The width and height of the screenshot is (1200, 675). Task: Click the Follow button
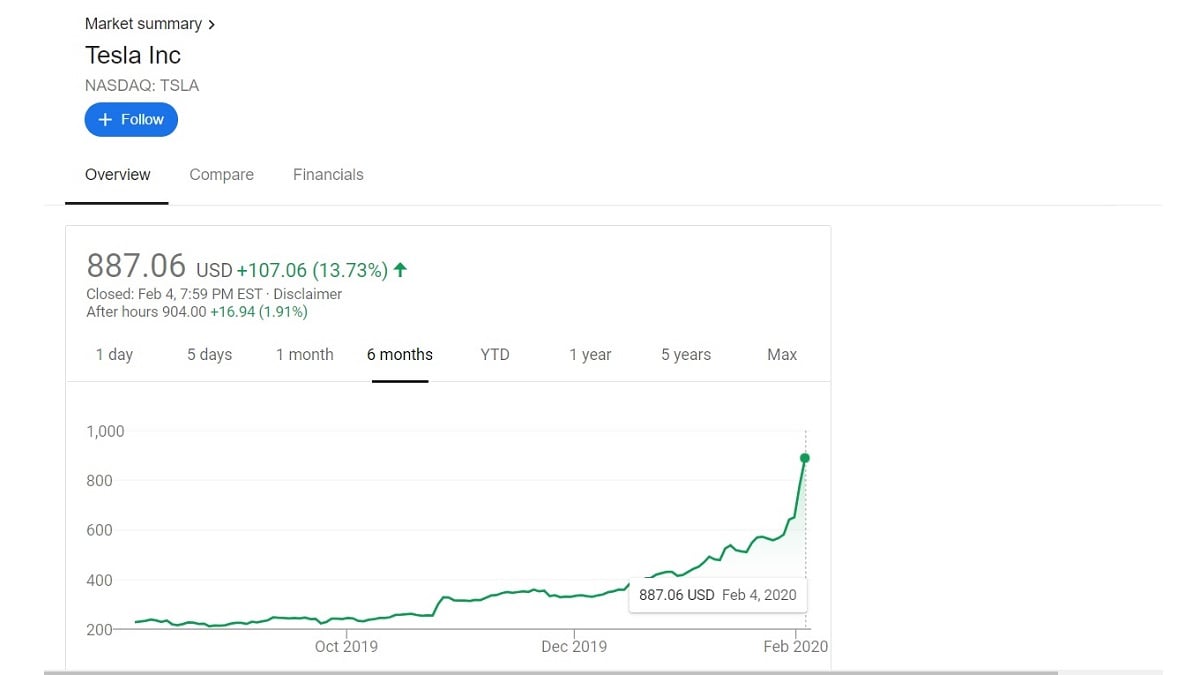(131, 119)
